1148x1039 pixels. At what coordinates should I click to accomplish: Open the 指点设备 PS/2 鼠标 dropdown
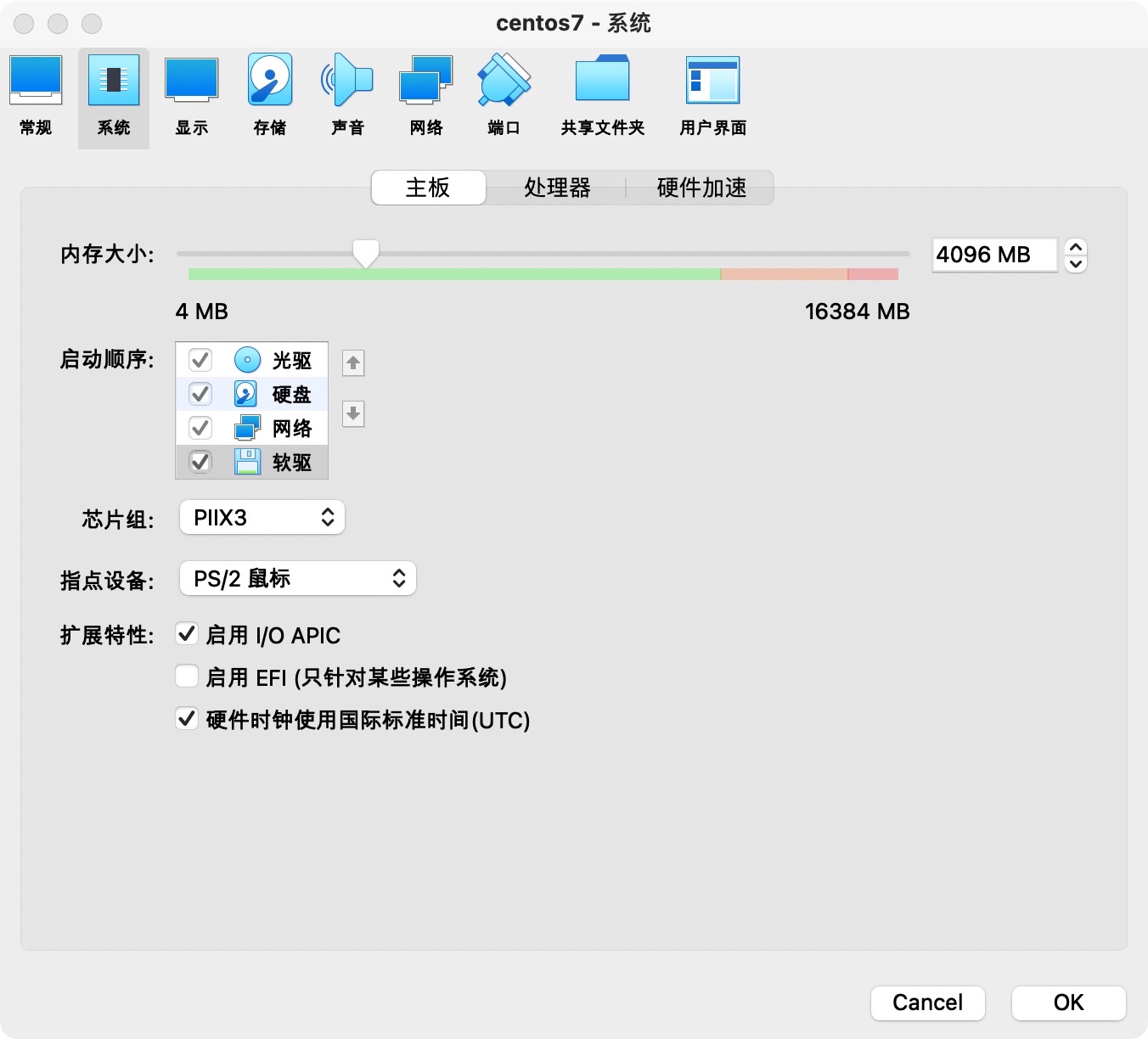pyautogui.click(x=297, y=579)
